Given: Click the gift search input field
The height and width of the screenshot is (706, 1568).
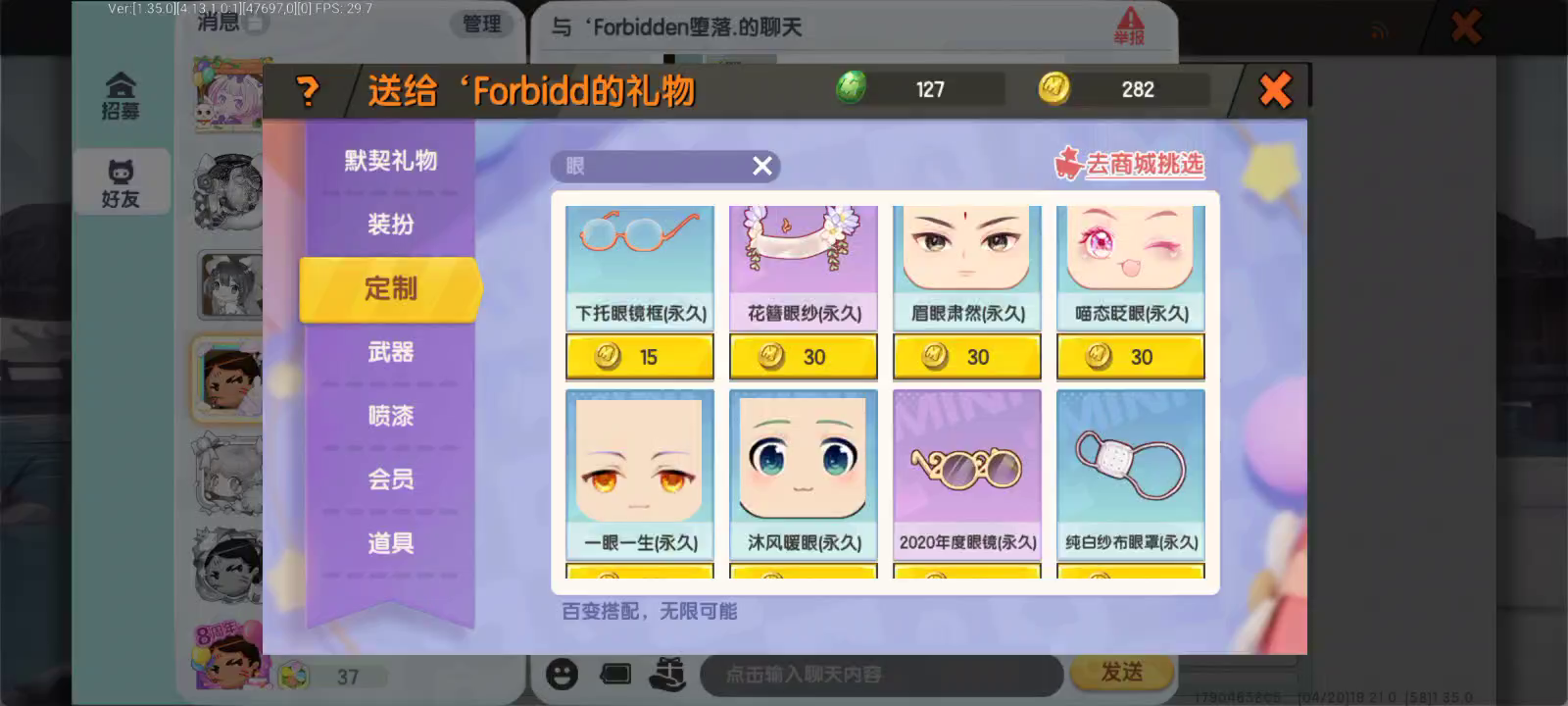Looking at the screenshot, I should (651, 166).
